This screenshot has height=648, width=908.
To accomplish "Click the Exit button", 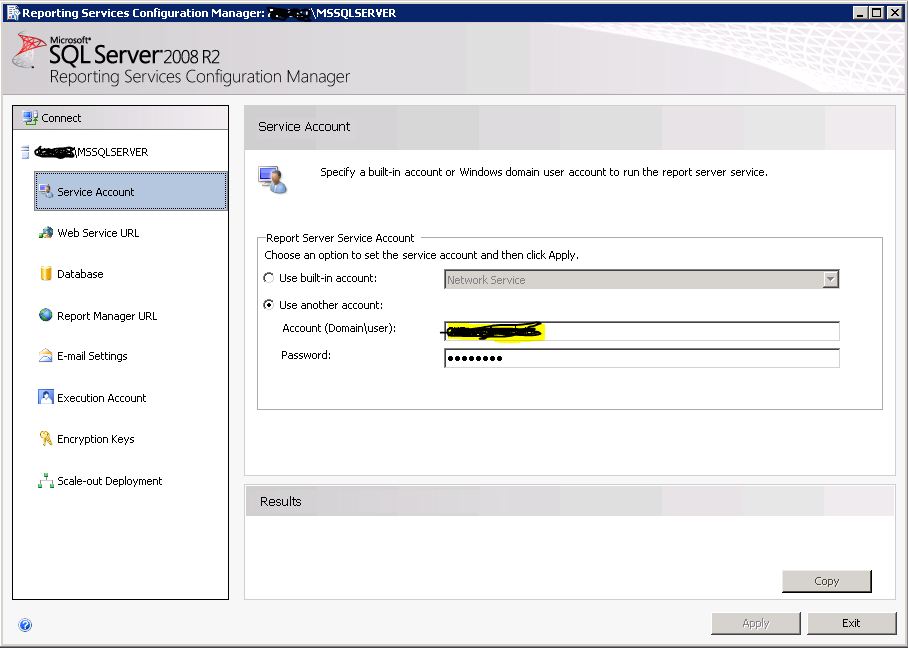I will [x=851, y=623].
